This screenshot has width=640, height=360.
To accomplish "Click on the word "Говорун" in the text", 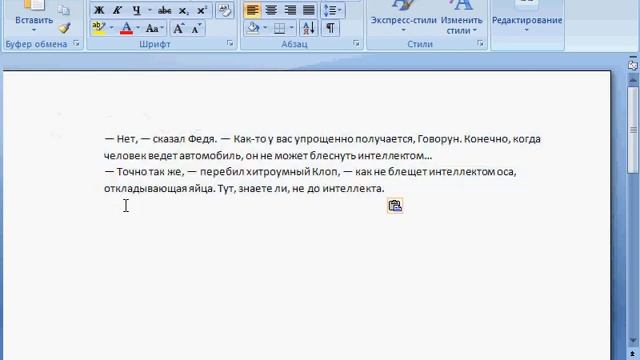I will (439, 139).
